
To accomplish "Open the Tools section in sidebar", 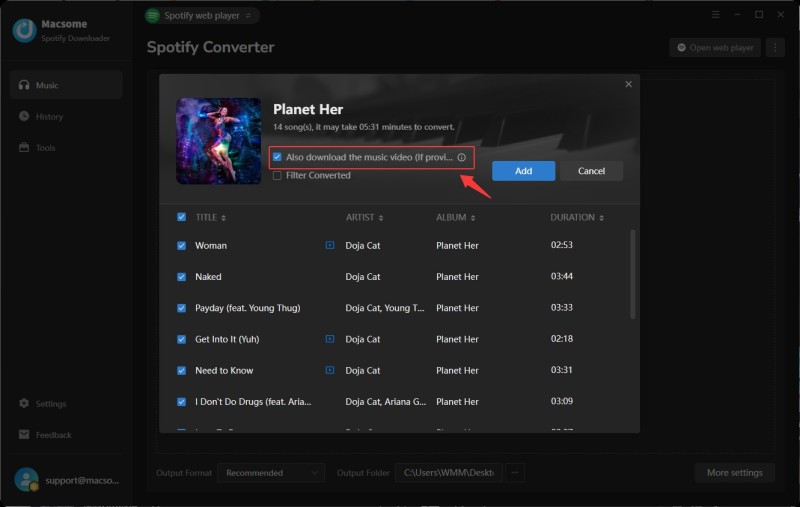I will click(x=66, y=147).
